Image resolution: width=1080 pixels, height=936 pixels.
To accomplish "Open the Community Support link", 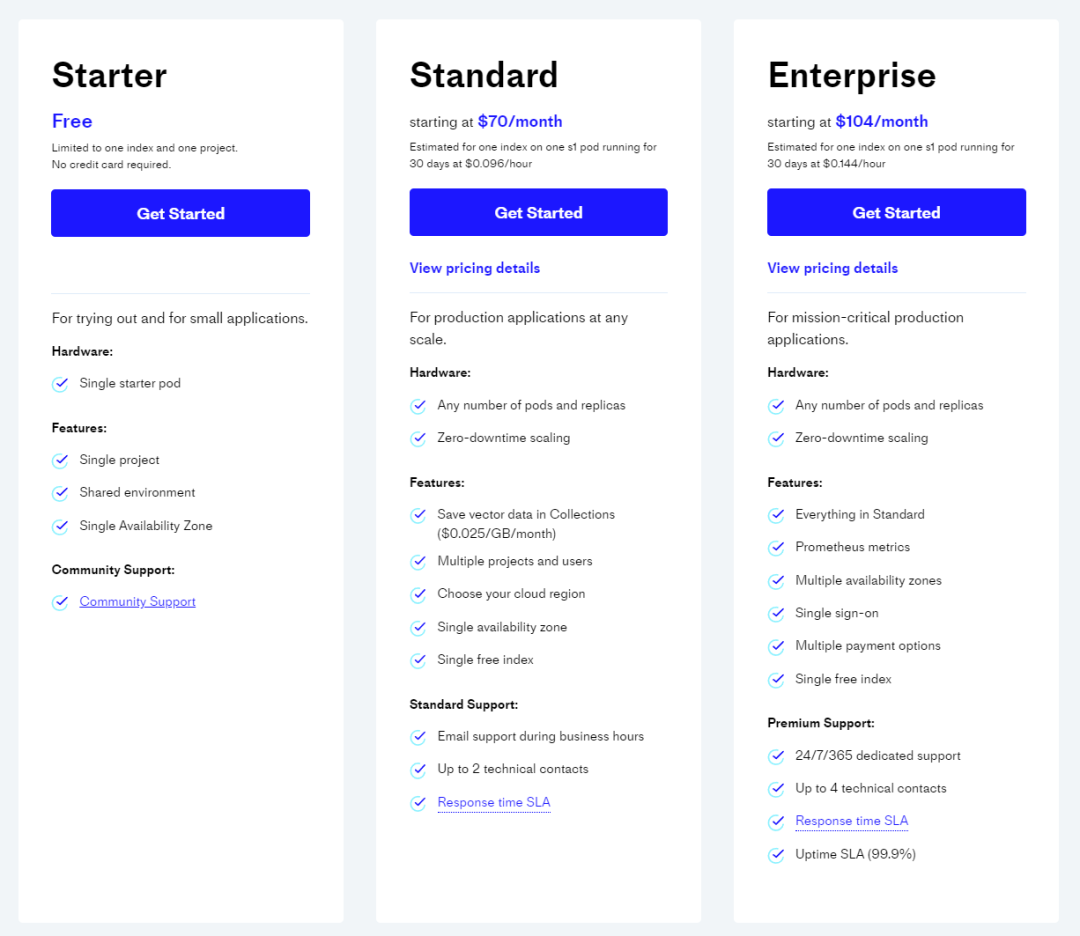I will 137,601.
